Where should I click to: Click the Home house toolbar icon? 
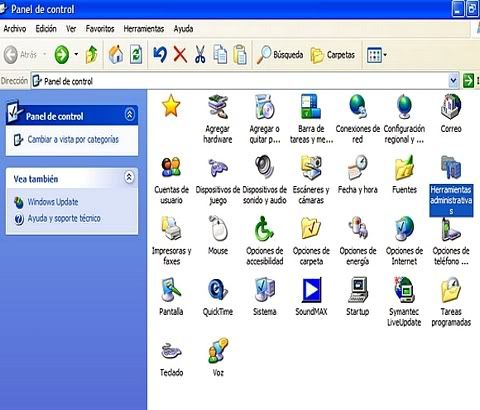click(116, 54)
